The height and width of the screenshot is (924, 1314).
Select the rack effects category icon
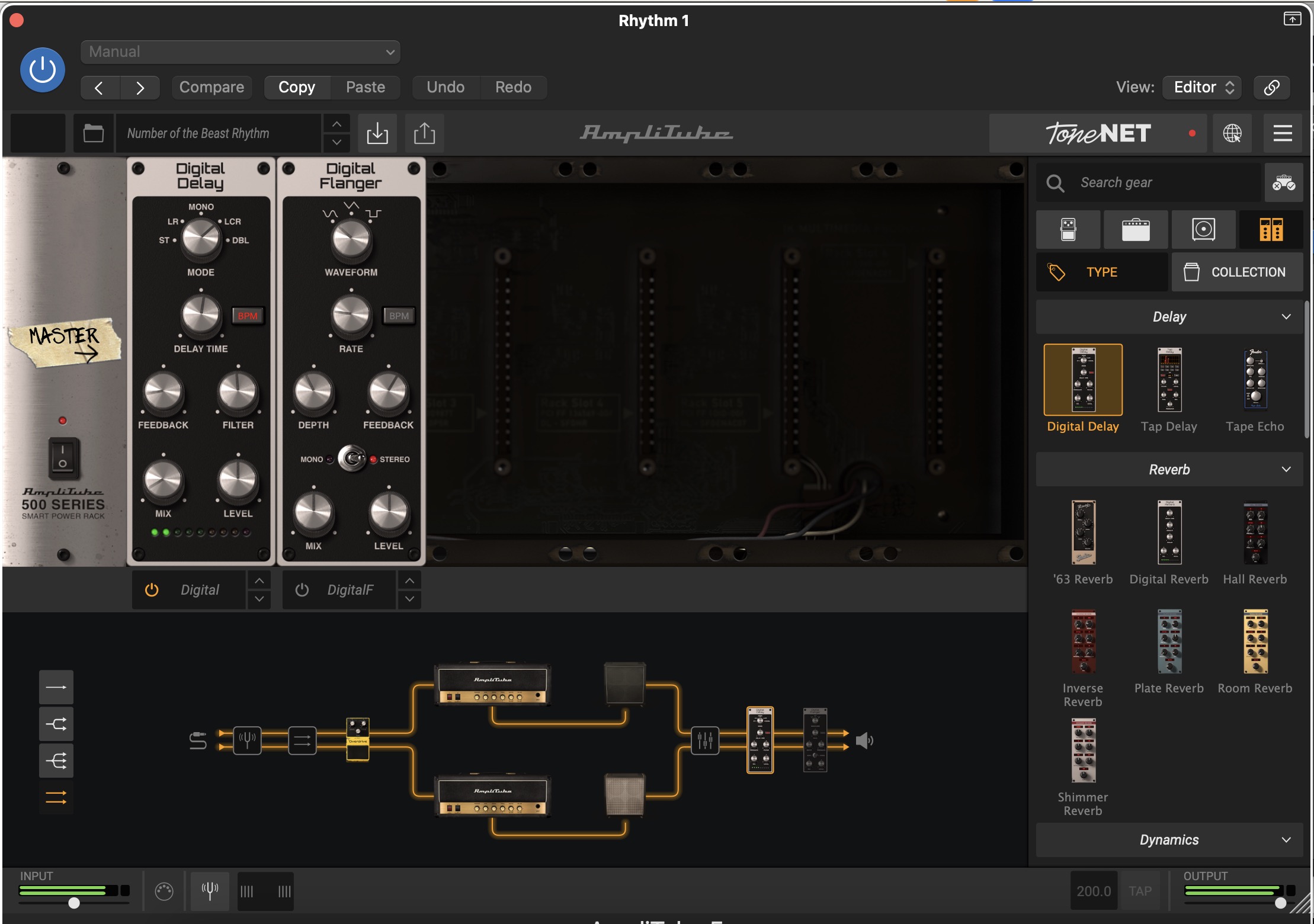pyautogui.click(x=1271, y=229)
